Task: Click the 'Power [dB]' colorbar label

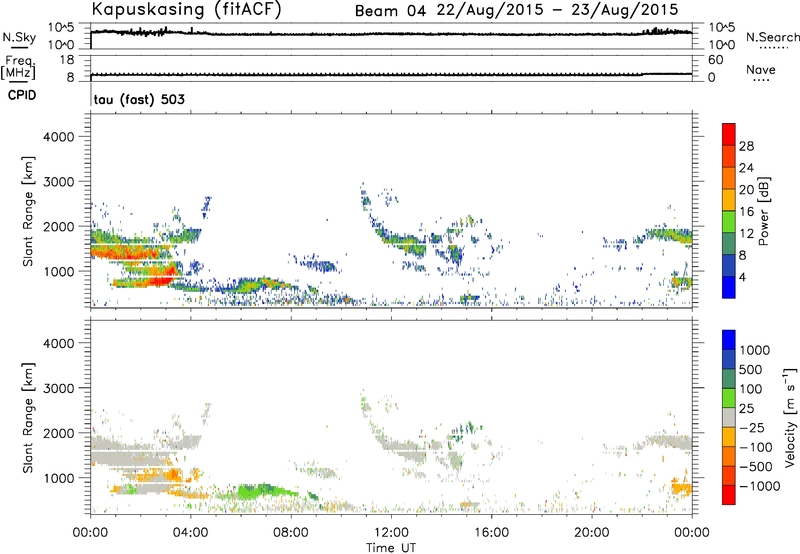Action: pyautogui.click(x=763, y=211)
